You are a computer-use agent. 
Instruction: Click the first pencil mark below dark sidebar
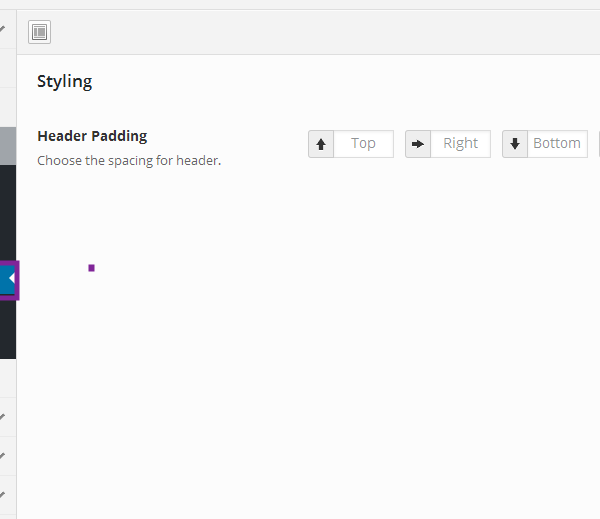(3, 416)
